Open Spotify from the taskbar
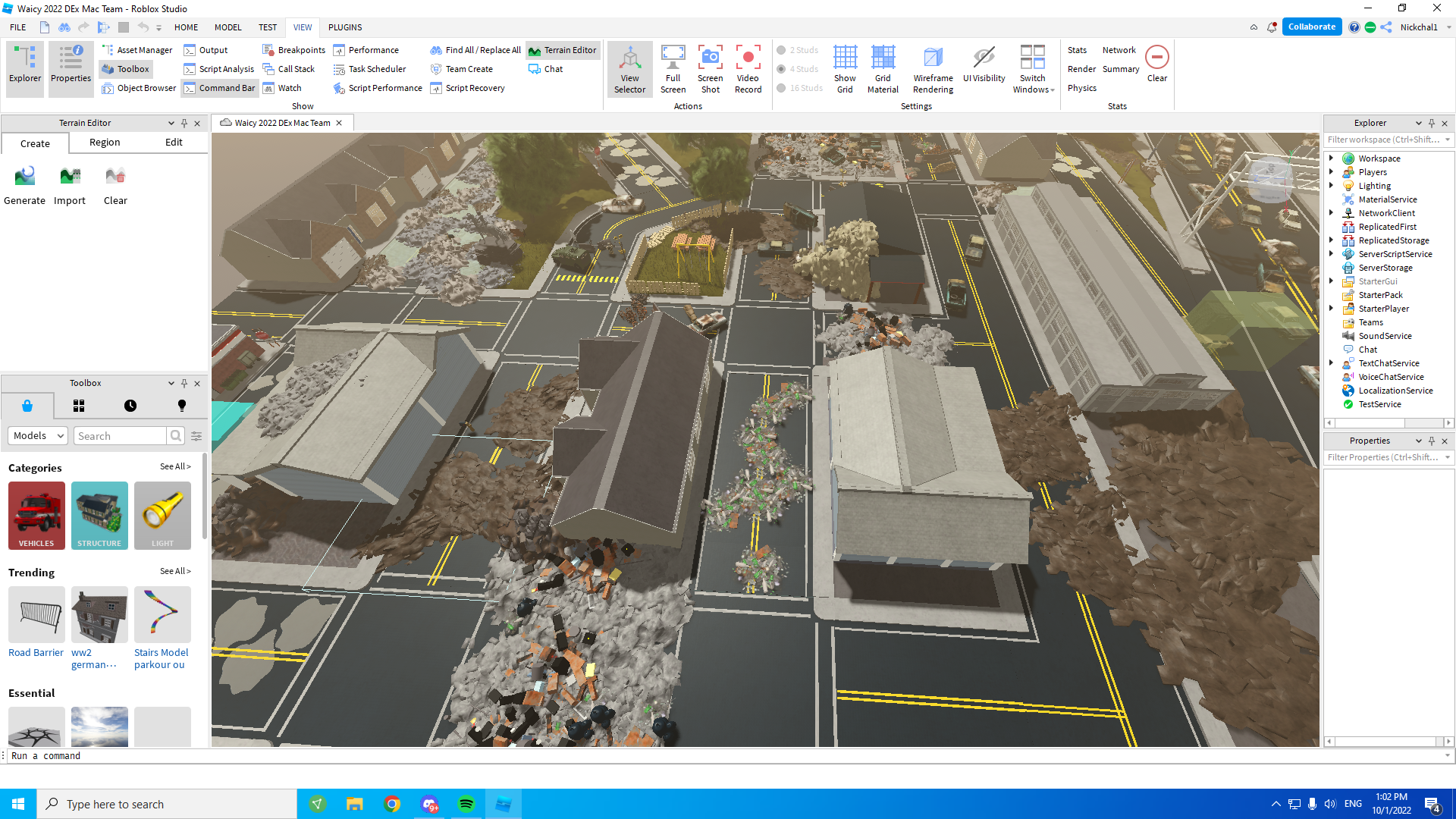This screenshot has height=819, width=1456. [466, 804]
